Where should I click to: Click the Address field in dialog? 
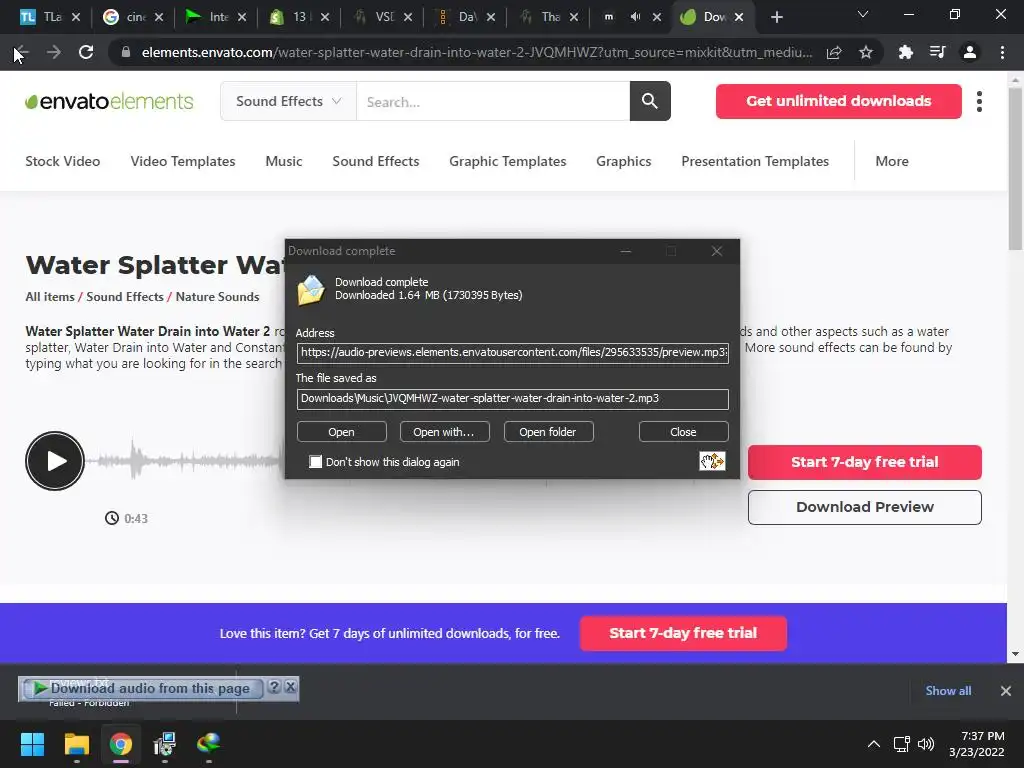pos(513,353)
